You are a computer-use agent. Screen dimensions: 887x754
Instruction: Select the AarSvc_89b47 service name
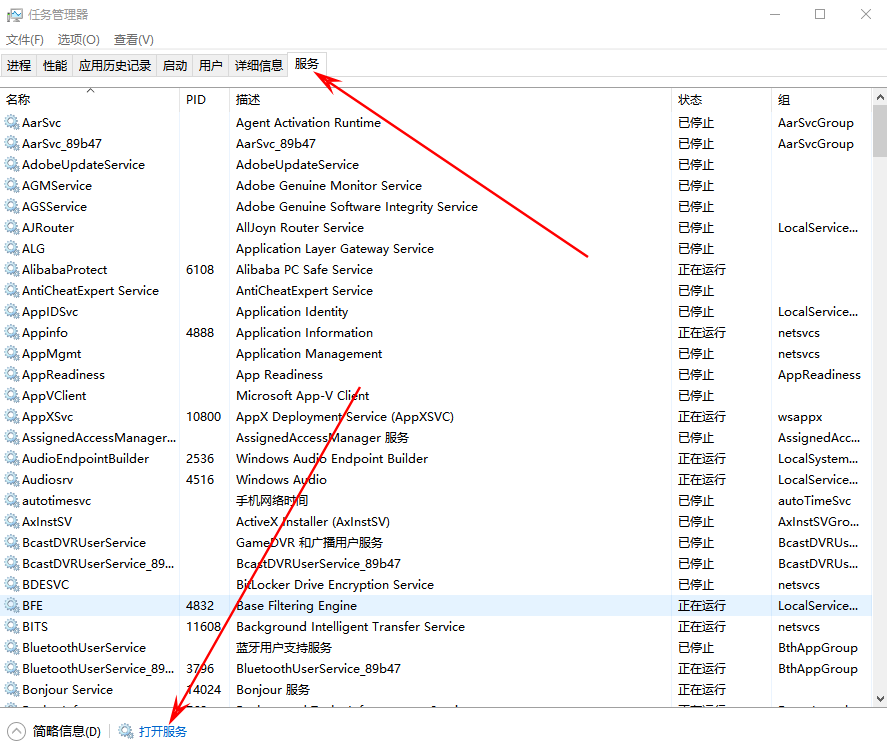(x=62, y=144)
